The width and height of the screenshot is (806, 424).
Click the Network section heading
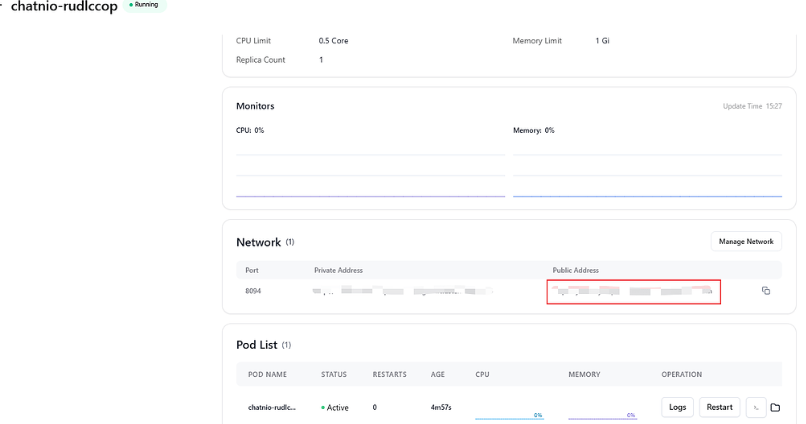[x=259, y=242]
